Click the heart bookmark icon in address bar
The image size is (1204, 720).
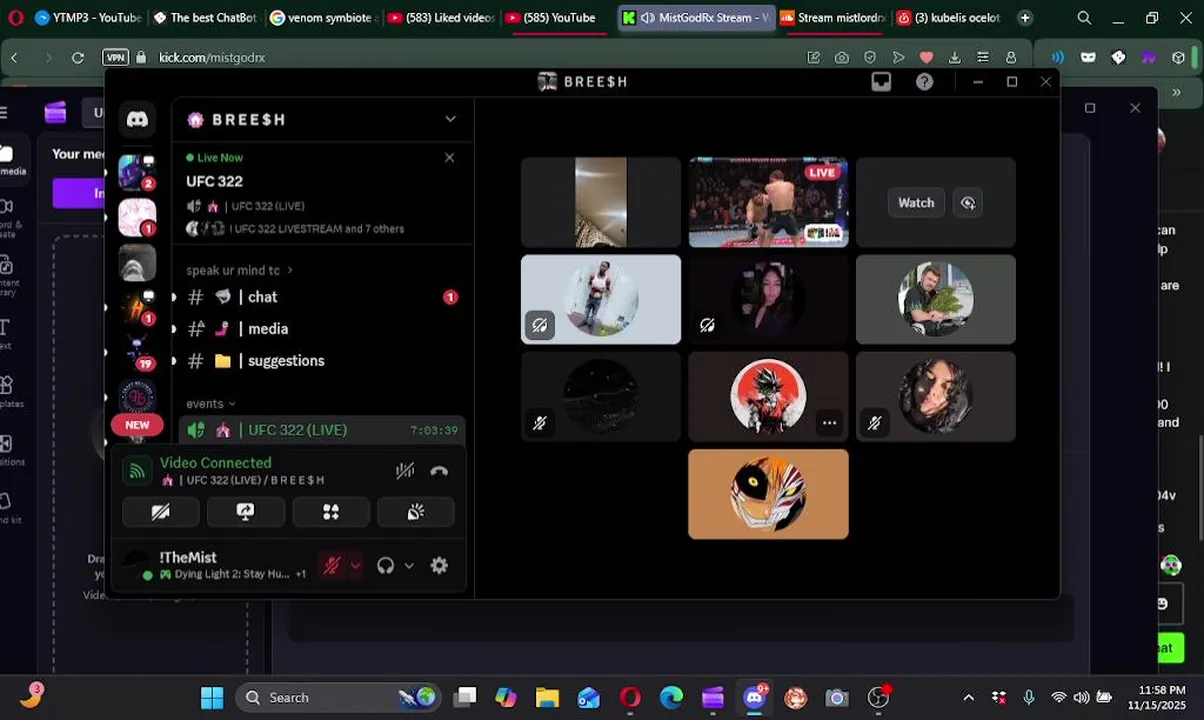pyautogui.click(x=927, y=58)
